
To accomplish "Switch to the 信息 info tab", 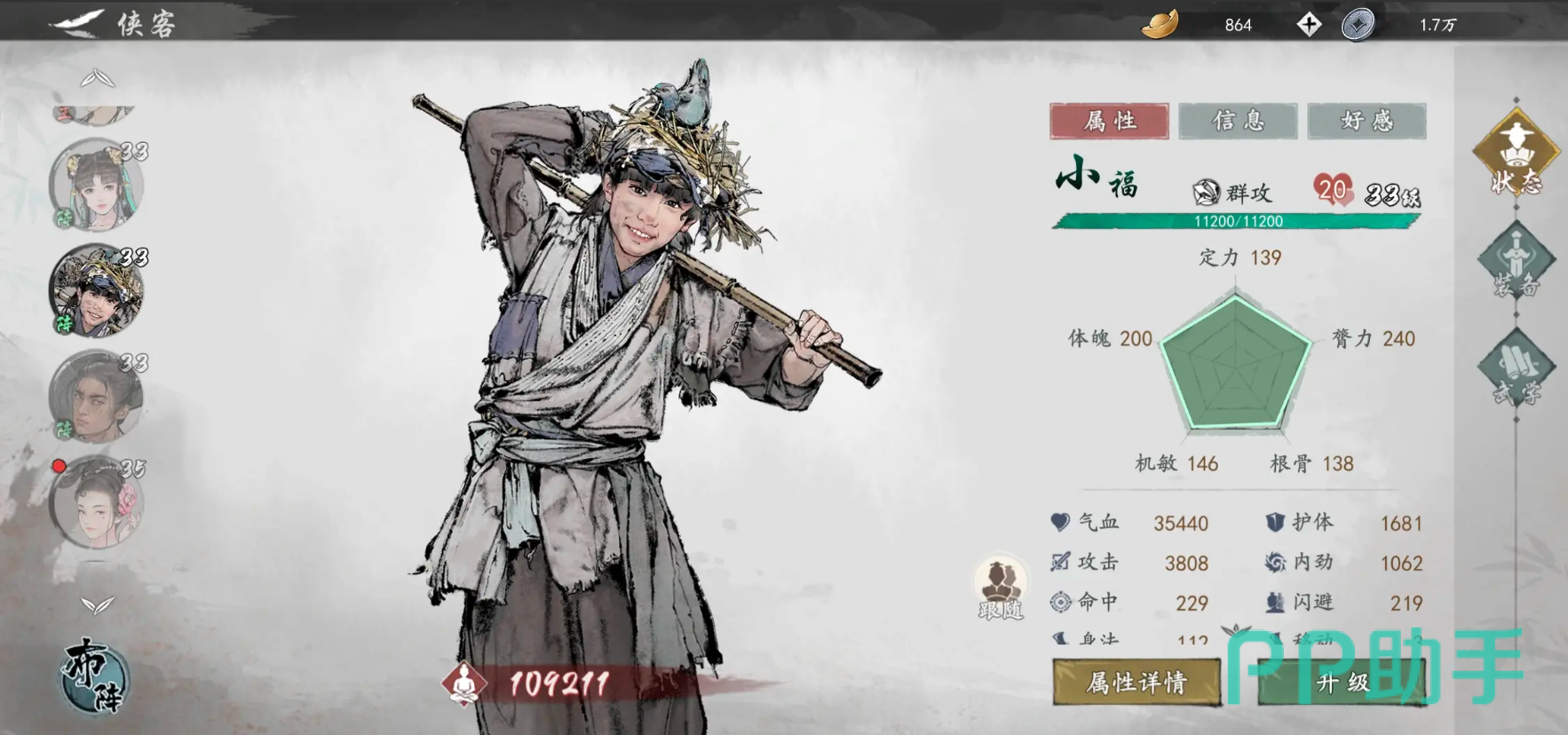I will click(1238, 121).
